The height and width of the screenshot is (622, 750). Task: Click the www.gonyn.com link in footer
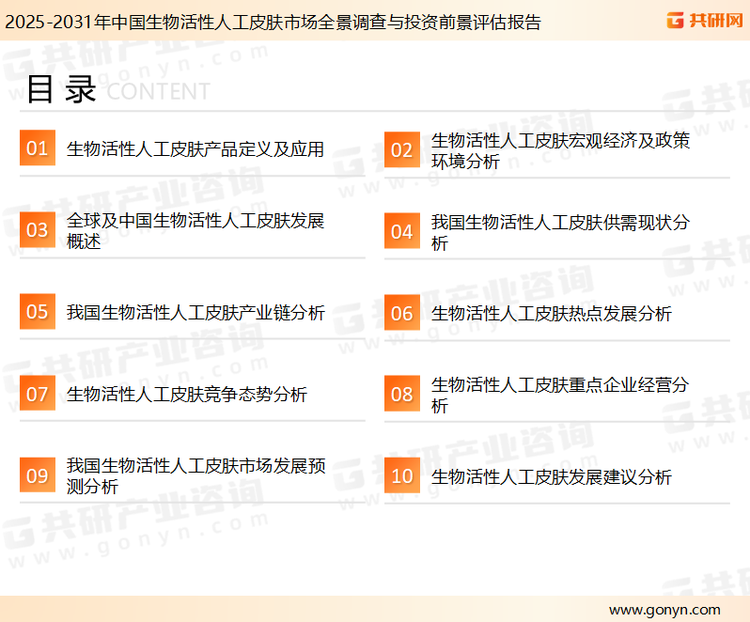point(665,610)
